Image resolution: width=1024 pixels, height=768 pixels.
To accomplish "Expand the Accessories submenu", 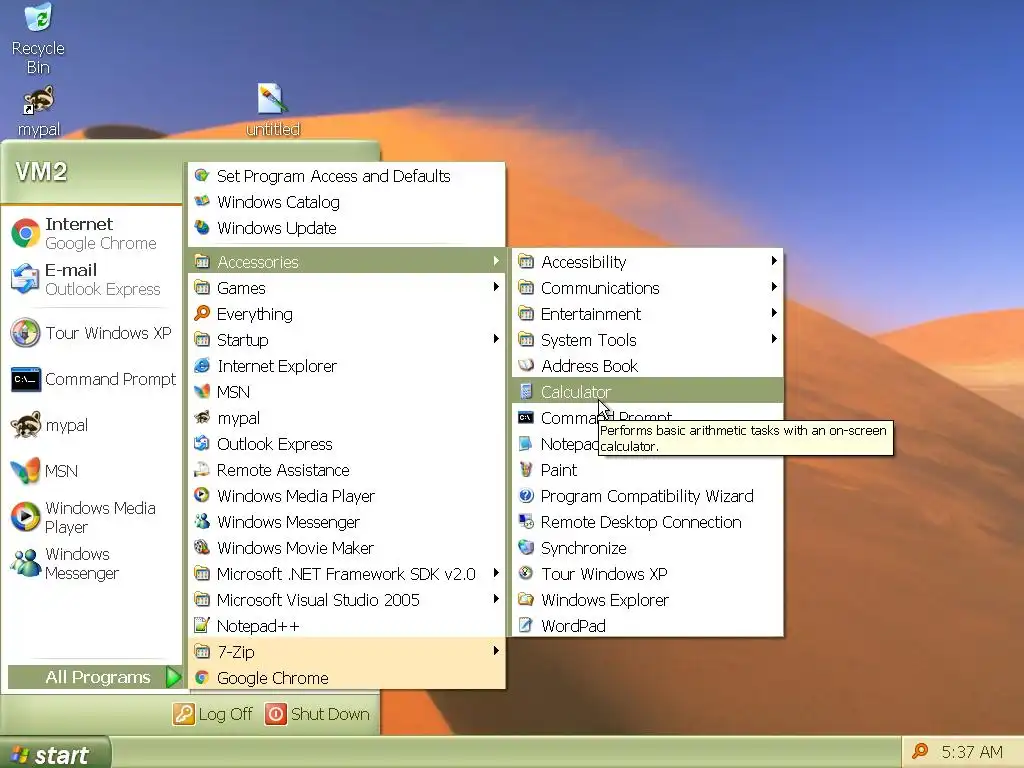I will point(347,261).
